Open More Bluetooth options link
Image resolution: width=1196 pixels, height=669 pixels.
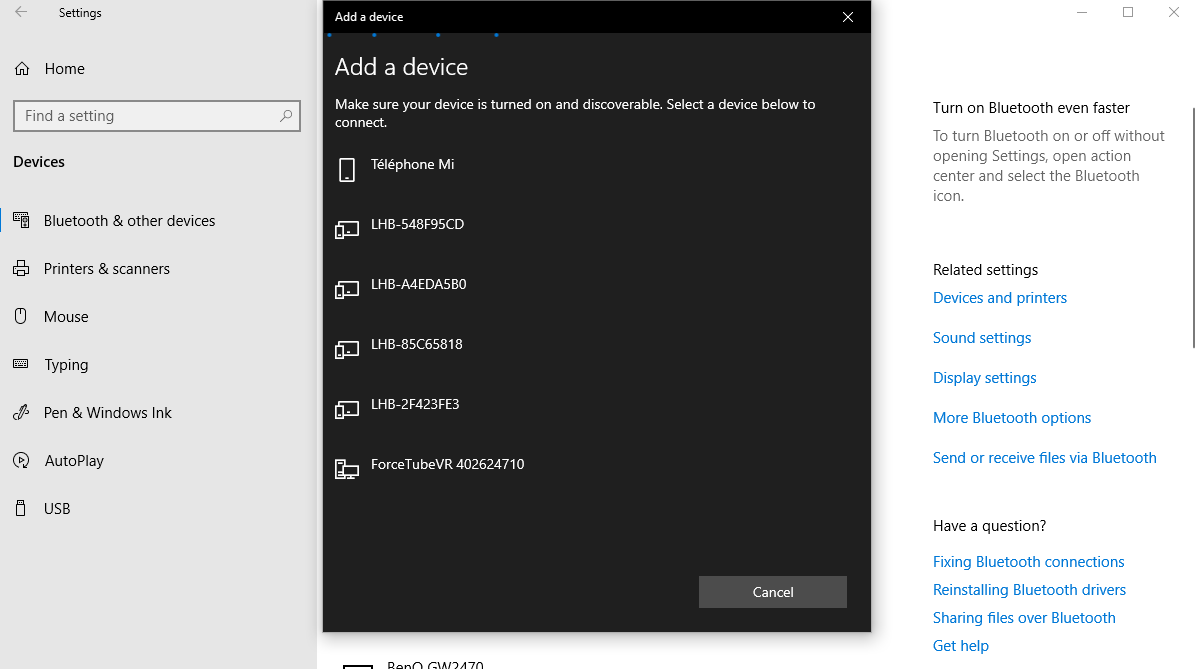click(x=1011, y=418)
